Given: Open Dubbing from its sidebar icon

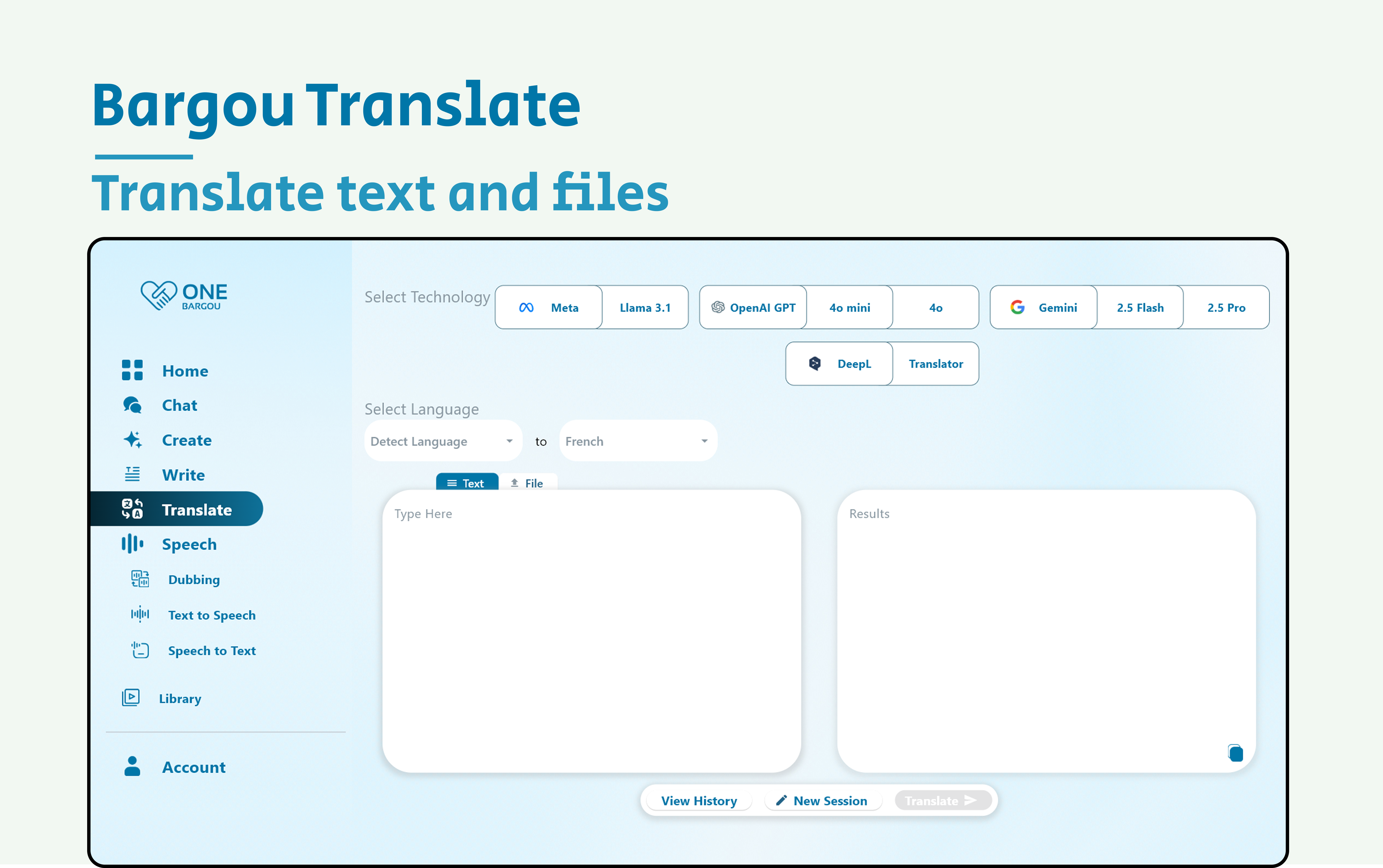Looking at the screenshot, I should (140, 579).
